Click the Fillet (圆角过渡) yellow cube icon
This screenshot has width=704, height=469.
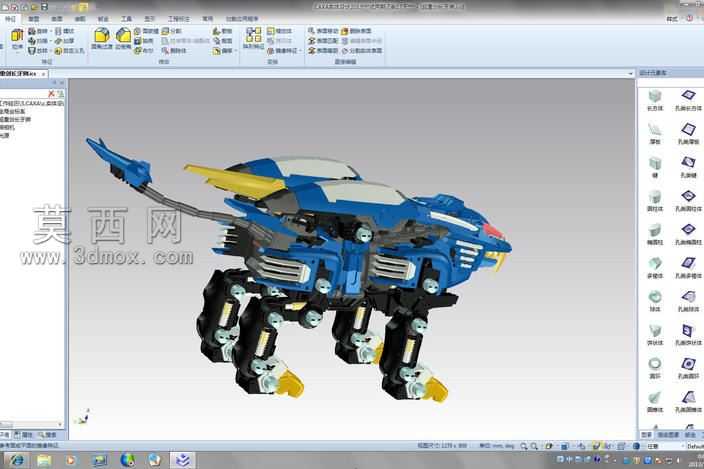102,35
